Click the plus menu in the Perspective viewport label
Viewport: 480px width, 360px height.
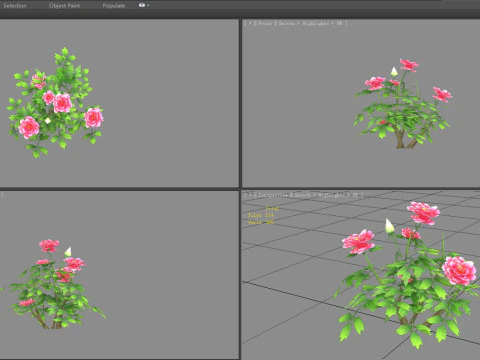tap(250, 195)
